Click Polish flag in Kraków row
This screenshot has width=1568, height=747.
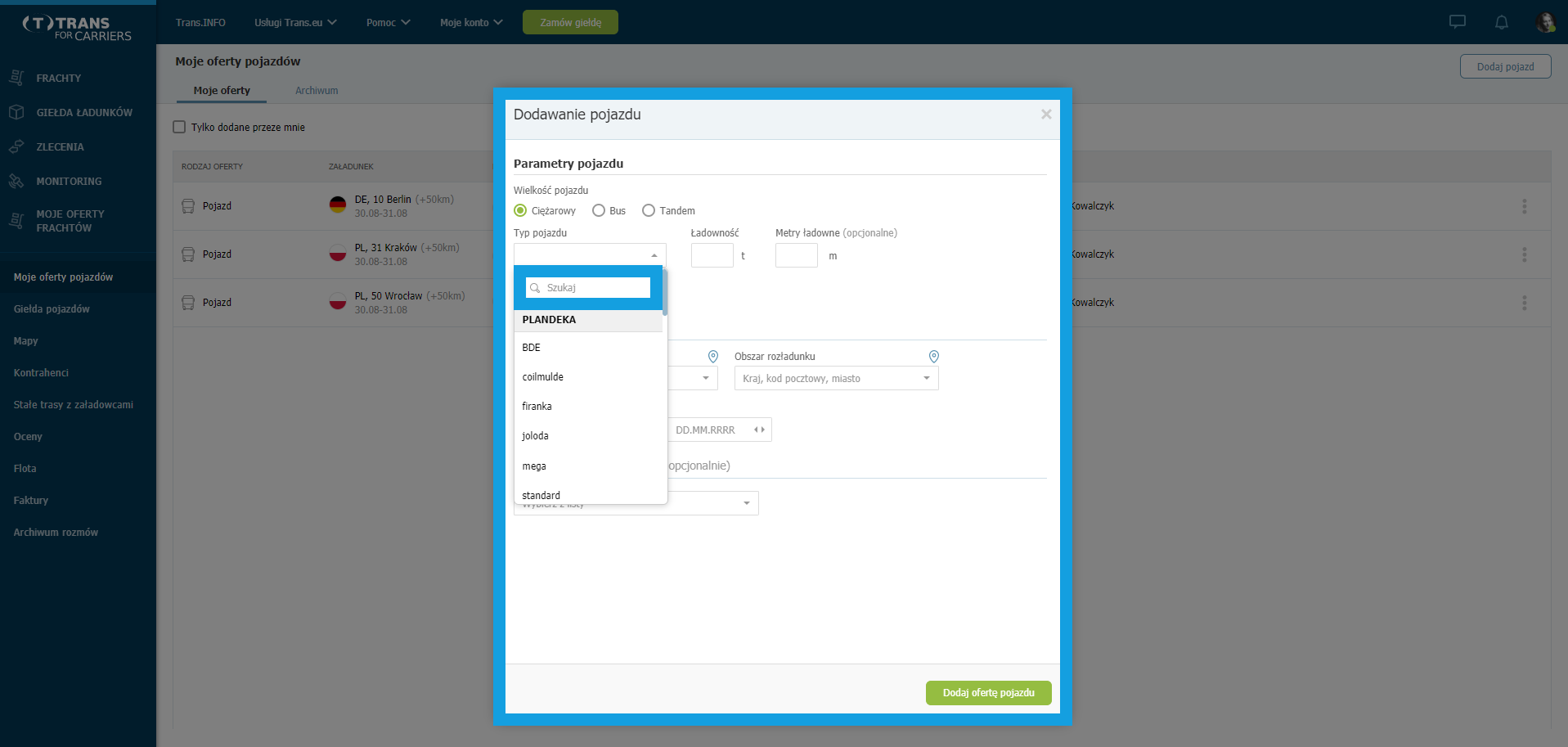pos(338,253)
